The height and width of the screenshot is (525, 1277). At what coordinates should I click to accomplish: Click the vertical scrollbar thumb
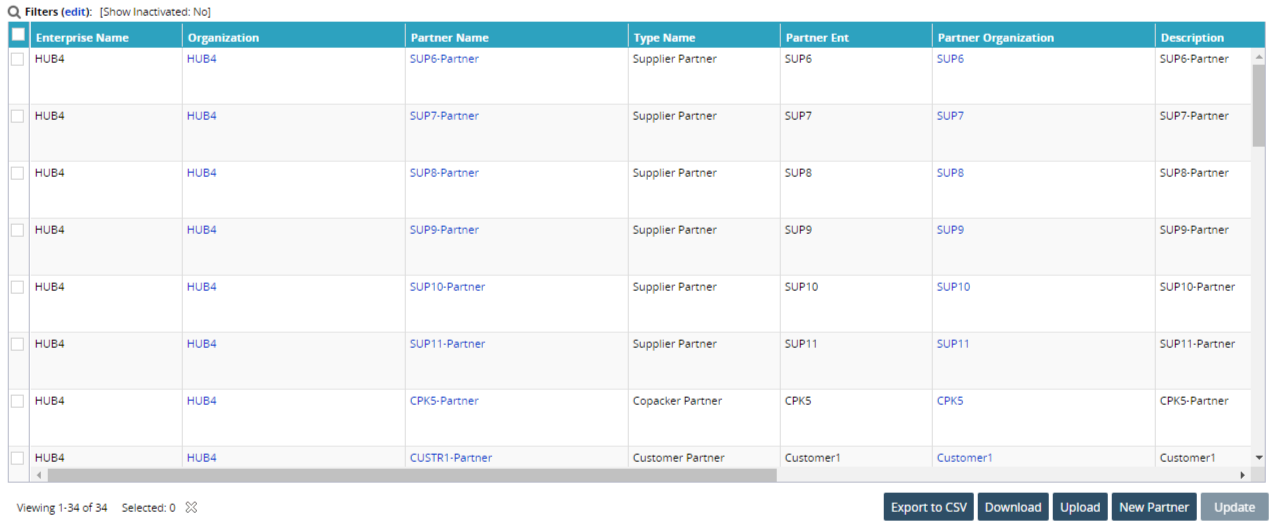(x=1258, y=105)
